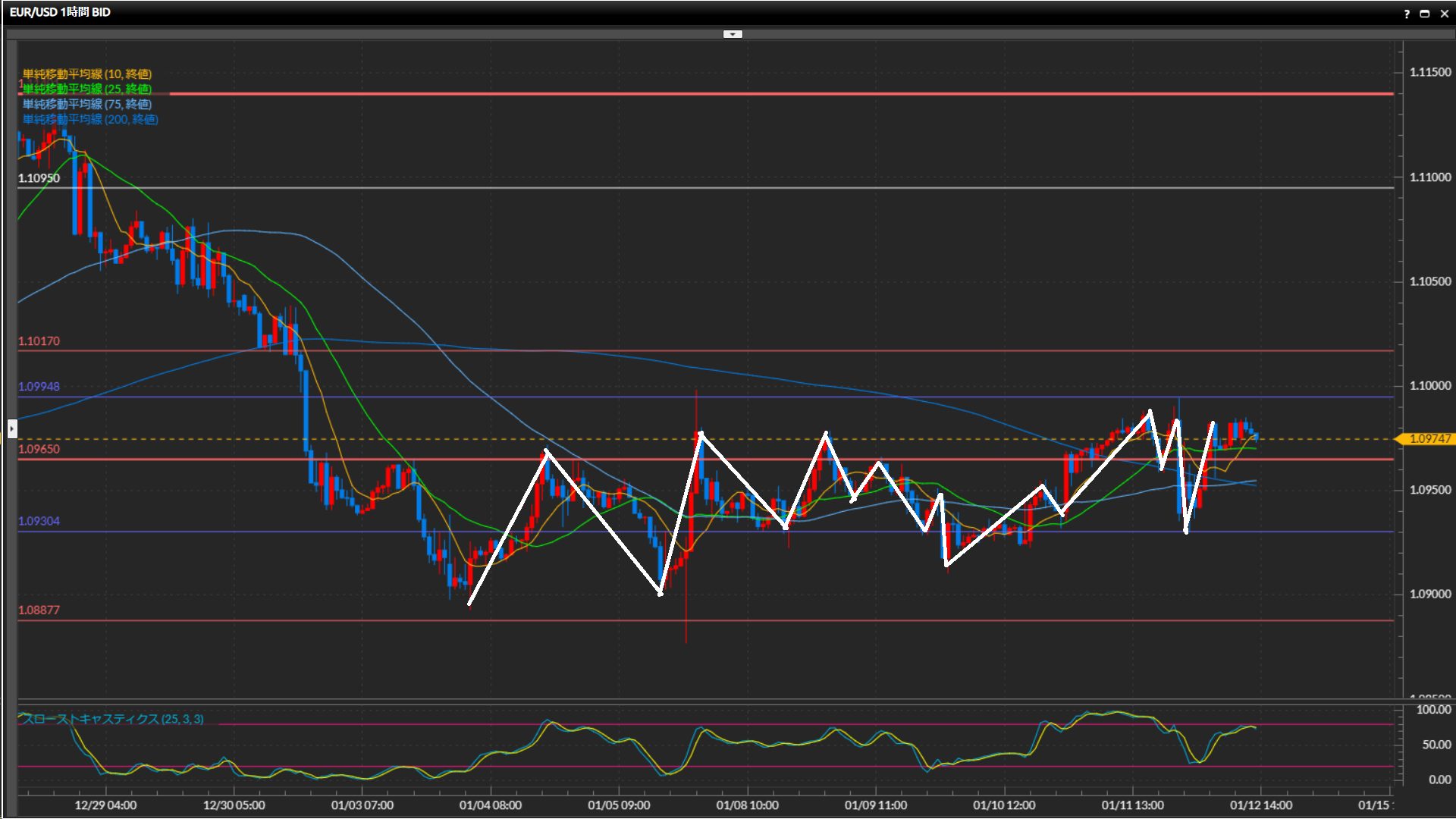This screenshot has width=1456, height=819.
Task: Click the blue 1.09948 line label
Action: tap(39, 387)
